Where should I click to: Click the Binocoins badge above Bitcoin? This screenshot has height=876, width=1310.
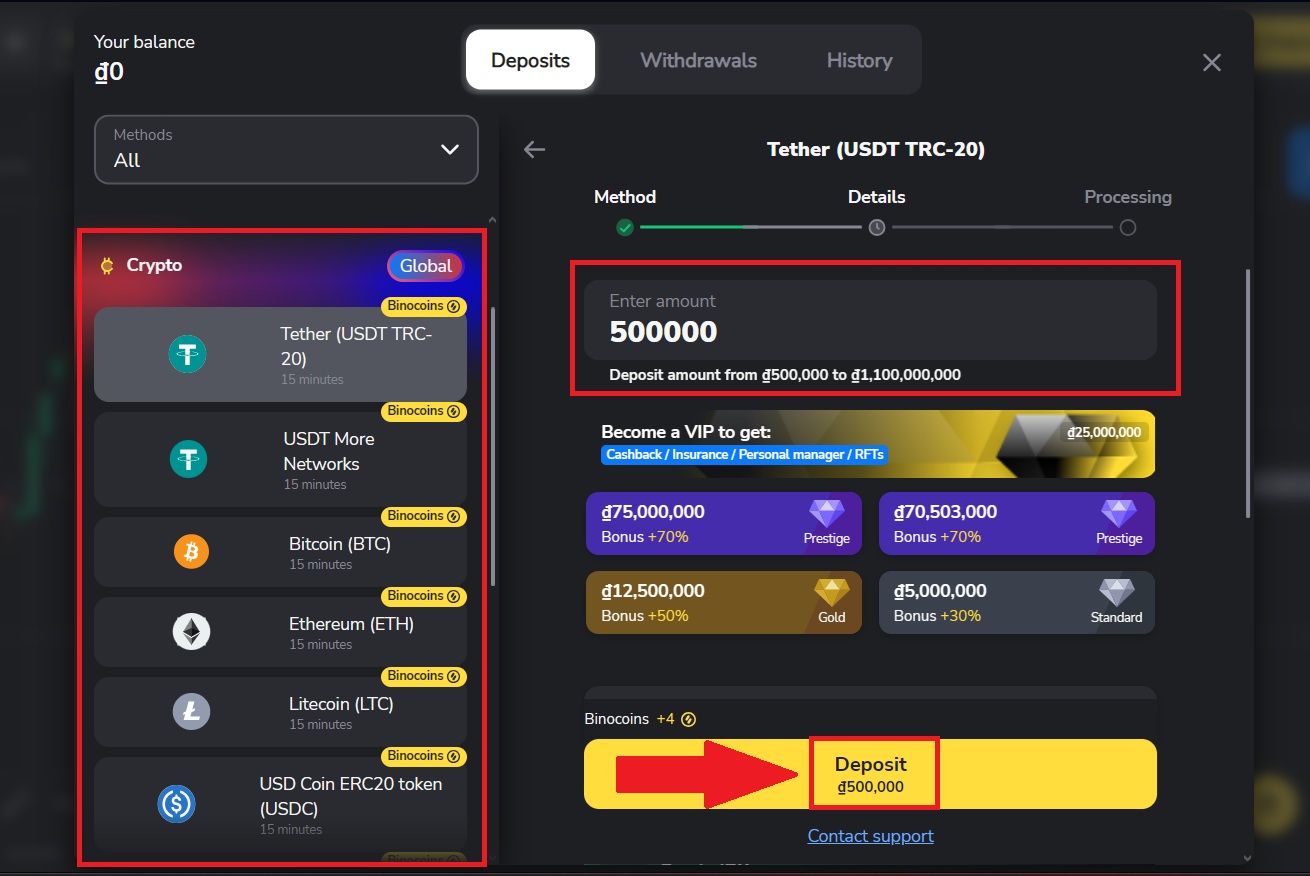pos(423,516)
